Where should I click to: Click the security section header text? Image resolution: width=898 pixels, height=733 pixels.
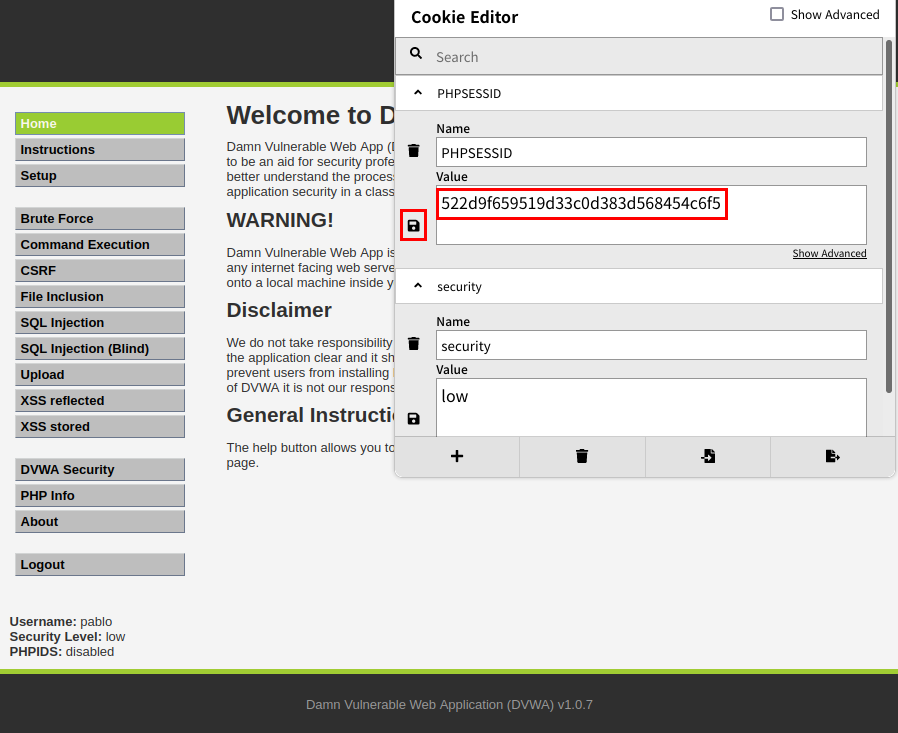[x=459, y=287]
